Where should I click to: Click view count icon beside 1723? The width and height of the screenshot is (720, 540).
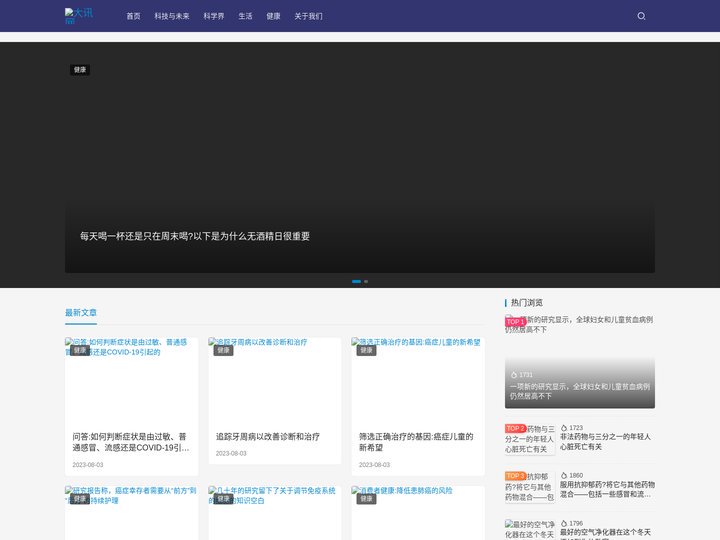coord(564,428)
